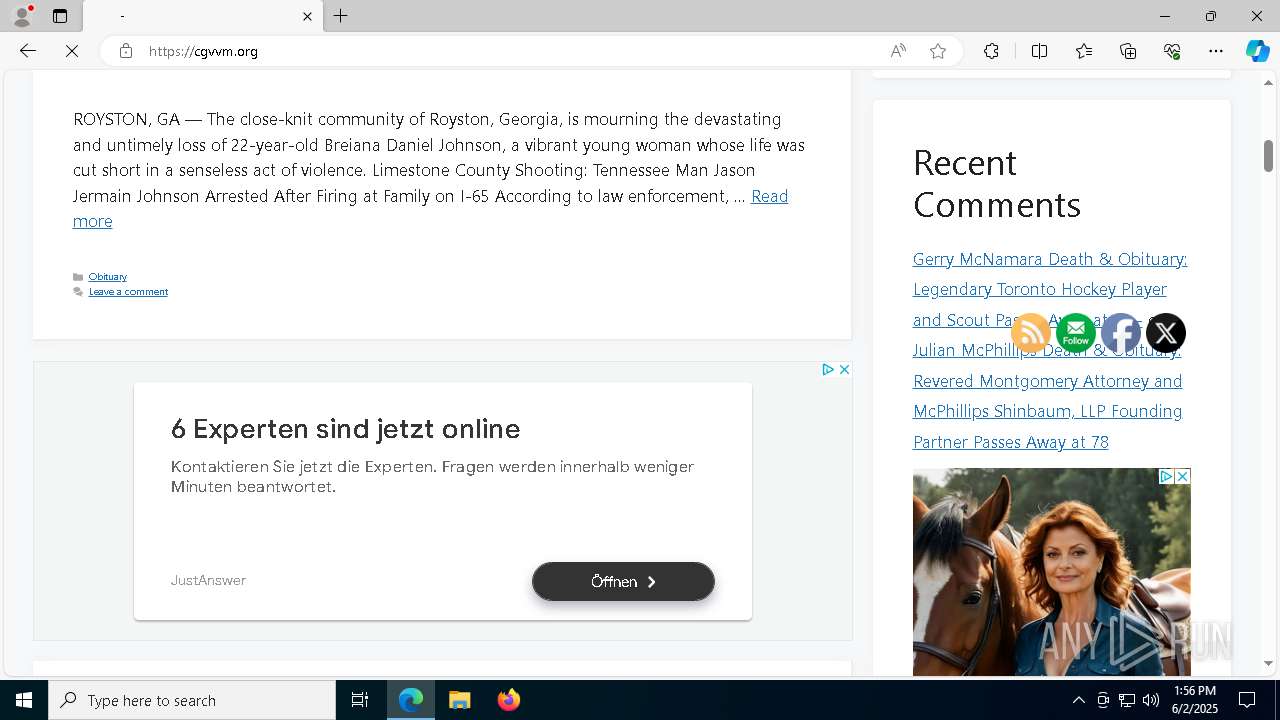Close the current browser tab
The height and width of the screenshot is (720, 1280).
point(307,16)
